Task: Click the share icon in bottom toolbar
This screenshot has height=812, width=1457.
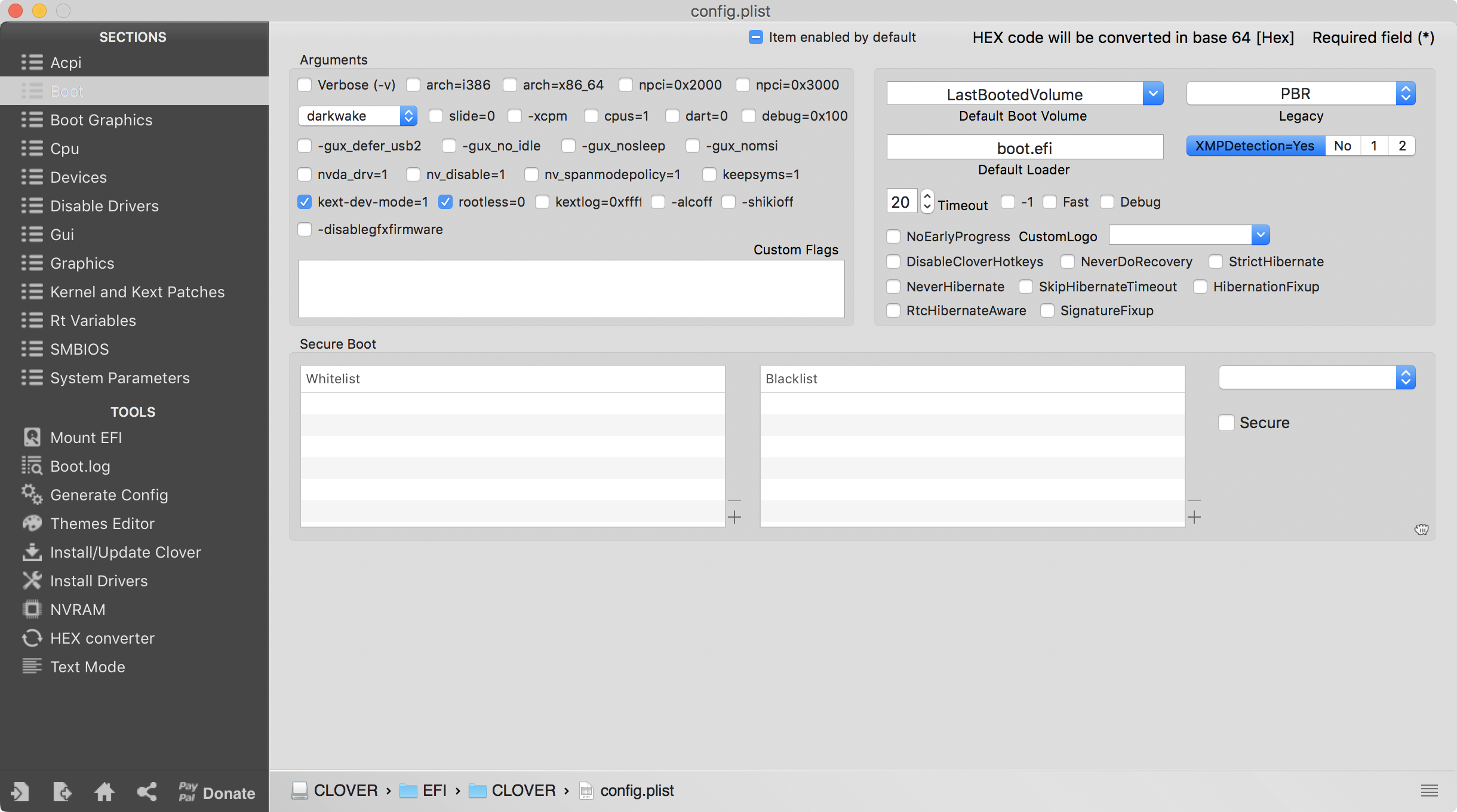Action: point(147,792)
